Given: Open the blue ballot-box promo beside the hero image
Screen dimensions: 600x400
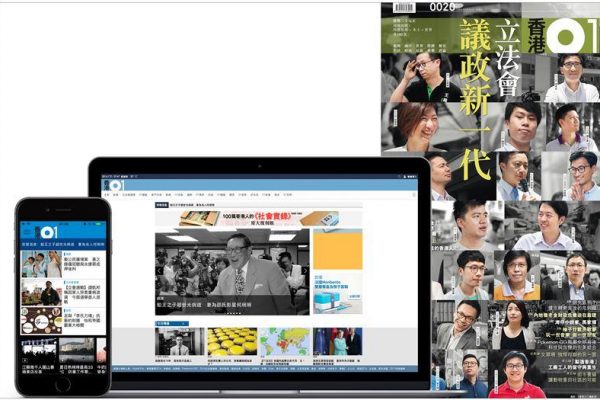Looking at the screenshot, I should coord(338,294).
